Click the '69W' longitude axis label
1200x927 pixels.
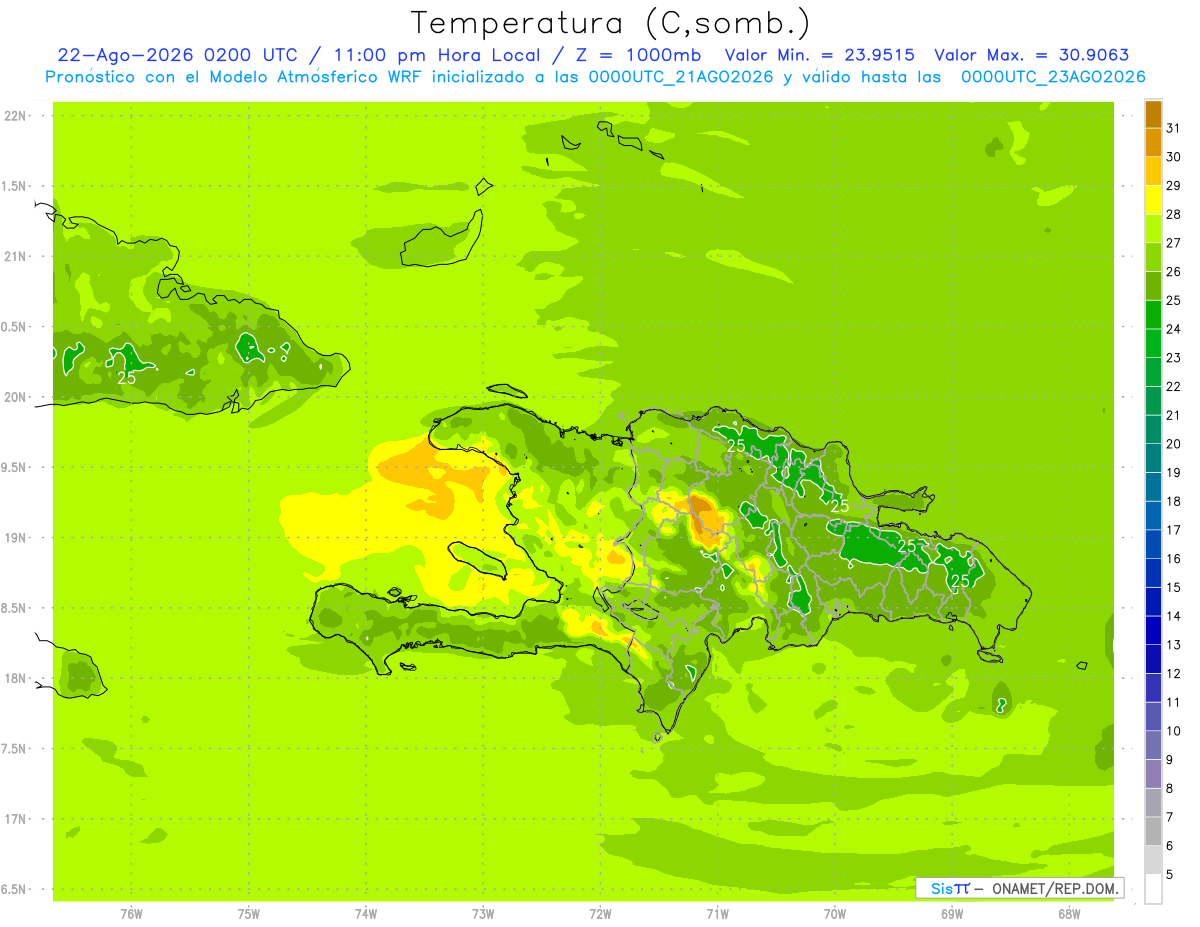(952, 914)
